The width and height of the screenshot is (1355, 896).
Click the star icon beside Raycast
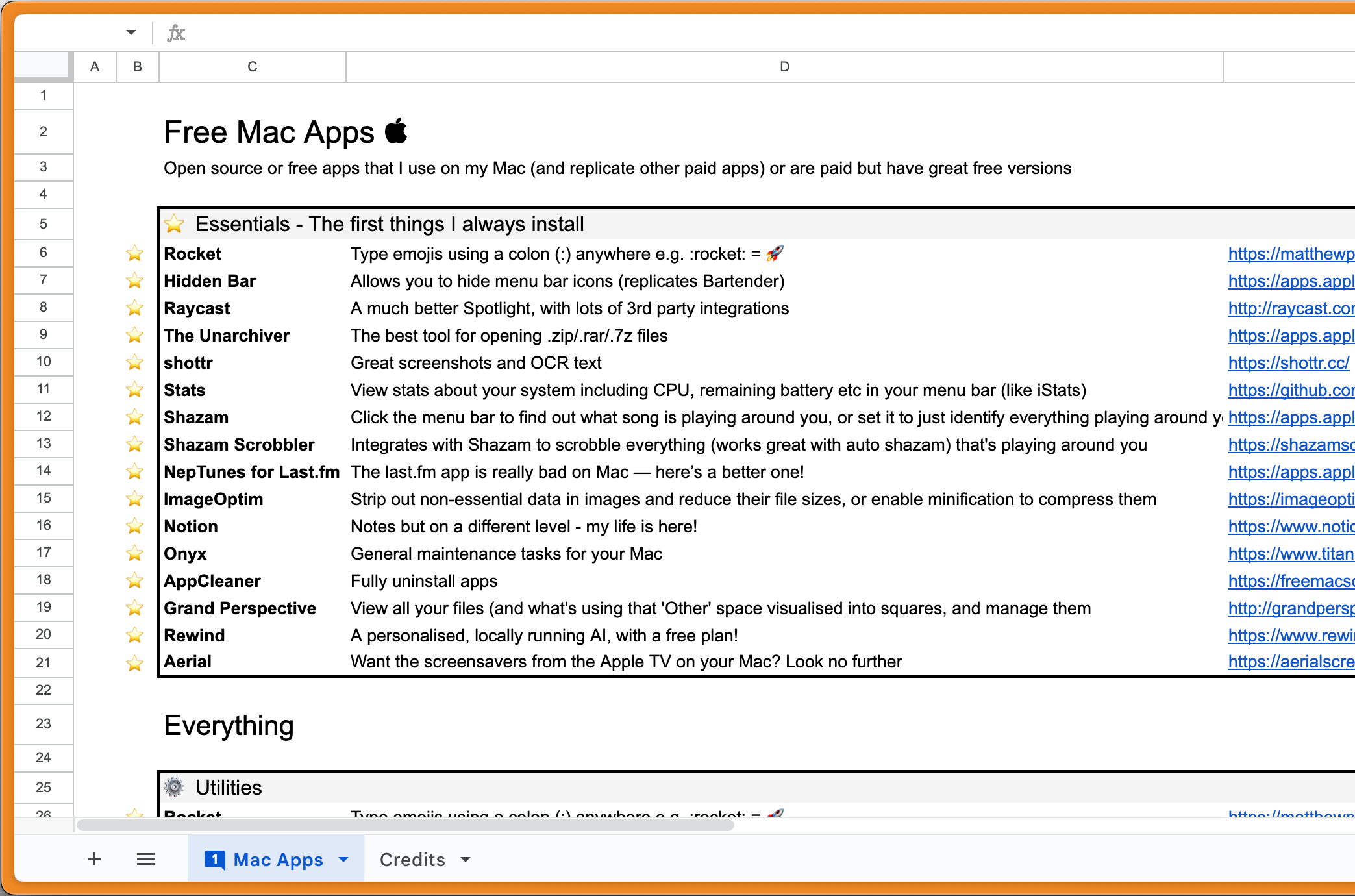(135, 308)
